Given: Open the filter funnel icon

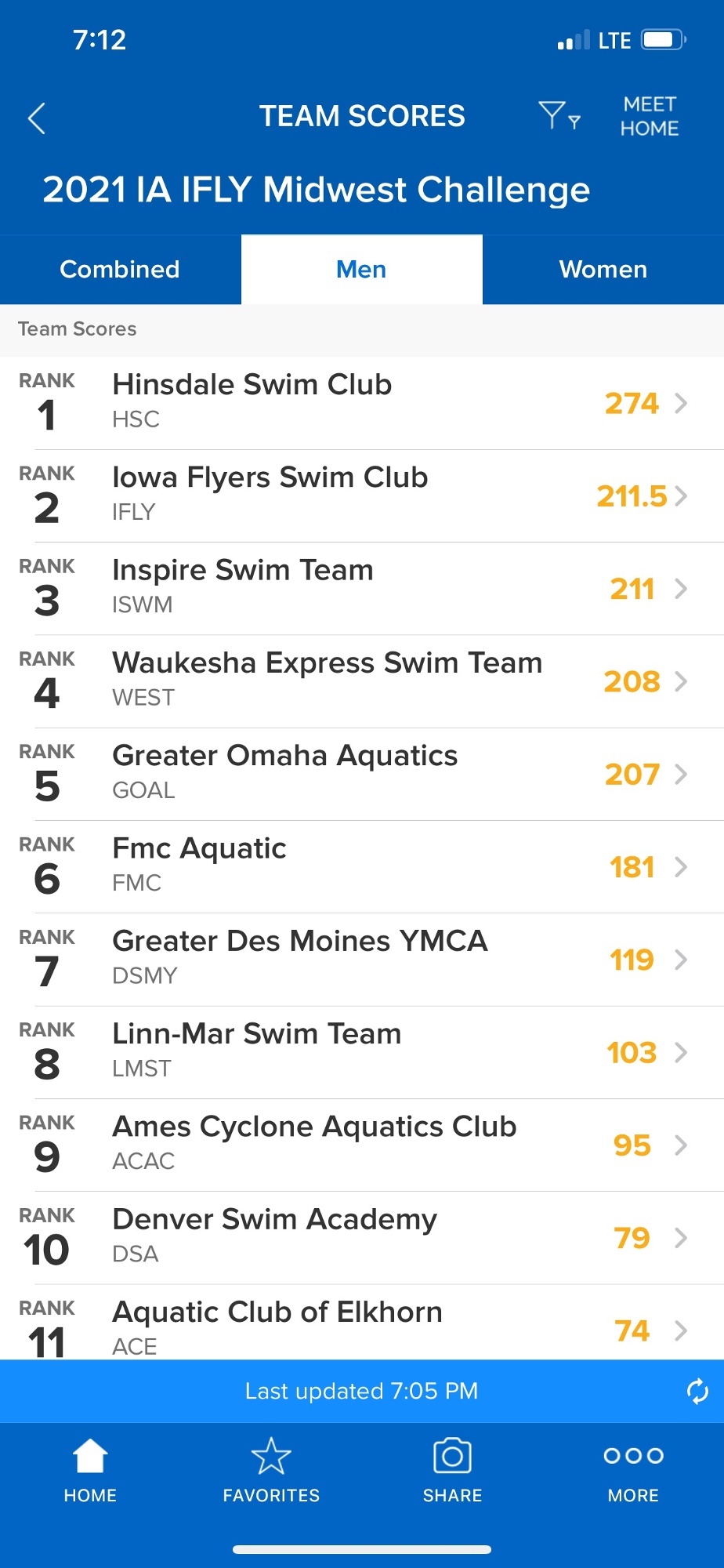Looking at the screenshot, I should pyautogui.click(x=558, y=116).
